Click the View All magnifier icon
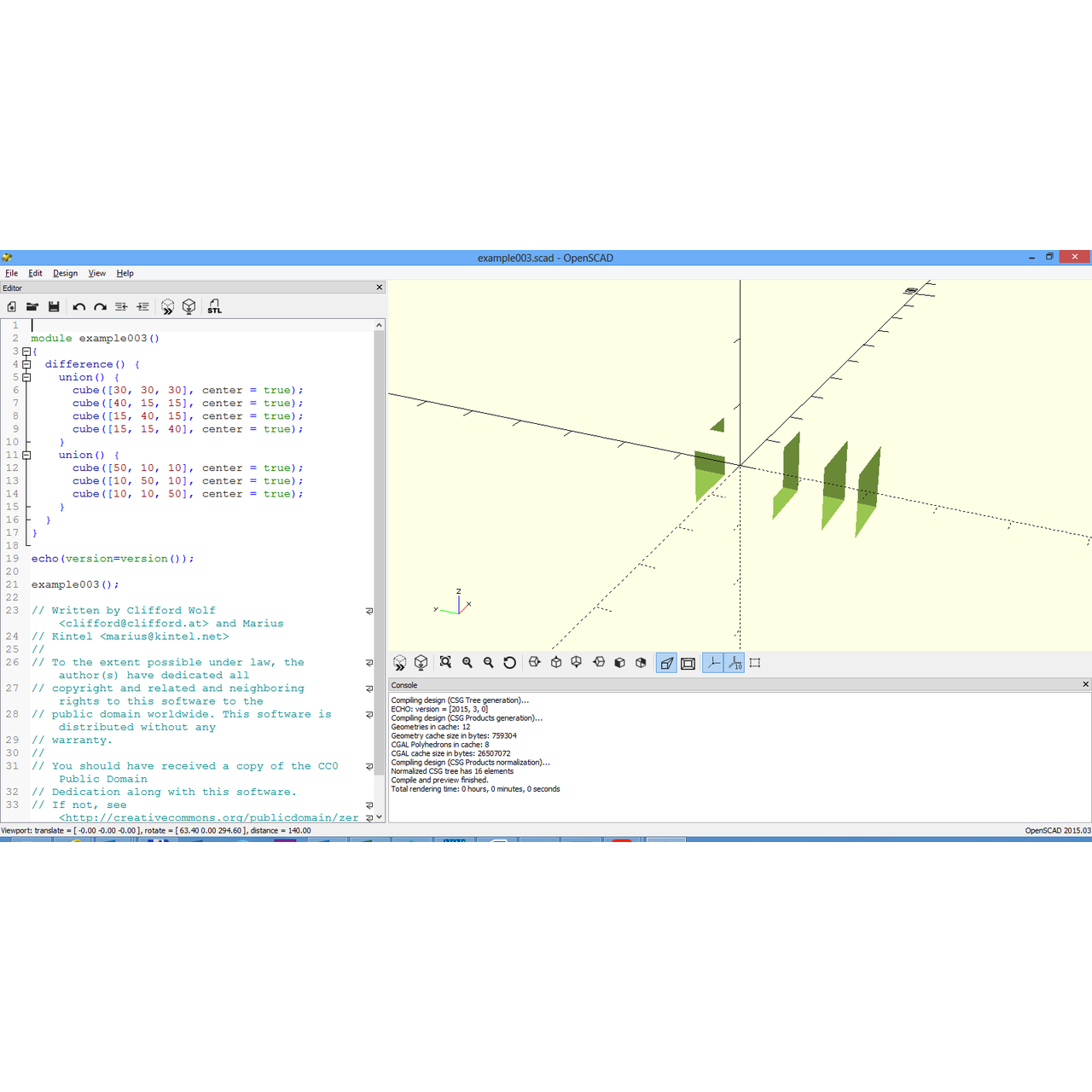Screen dimensions: 1092x1092 445,663
